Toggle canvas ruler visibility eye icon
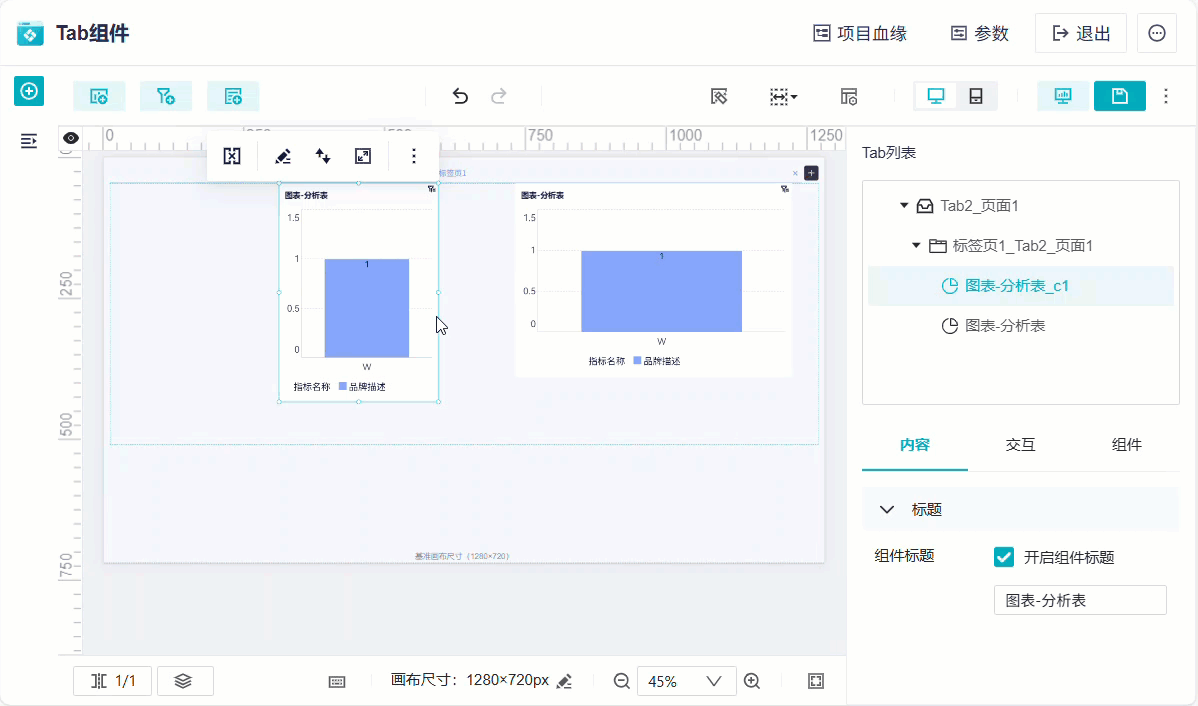1198x706 pixels. 71,138
